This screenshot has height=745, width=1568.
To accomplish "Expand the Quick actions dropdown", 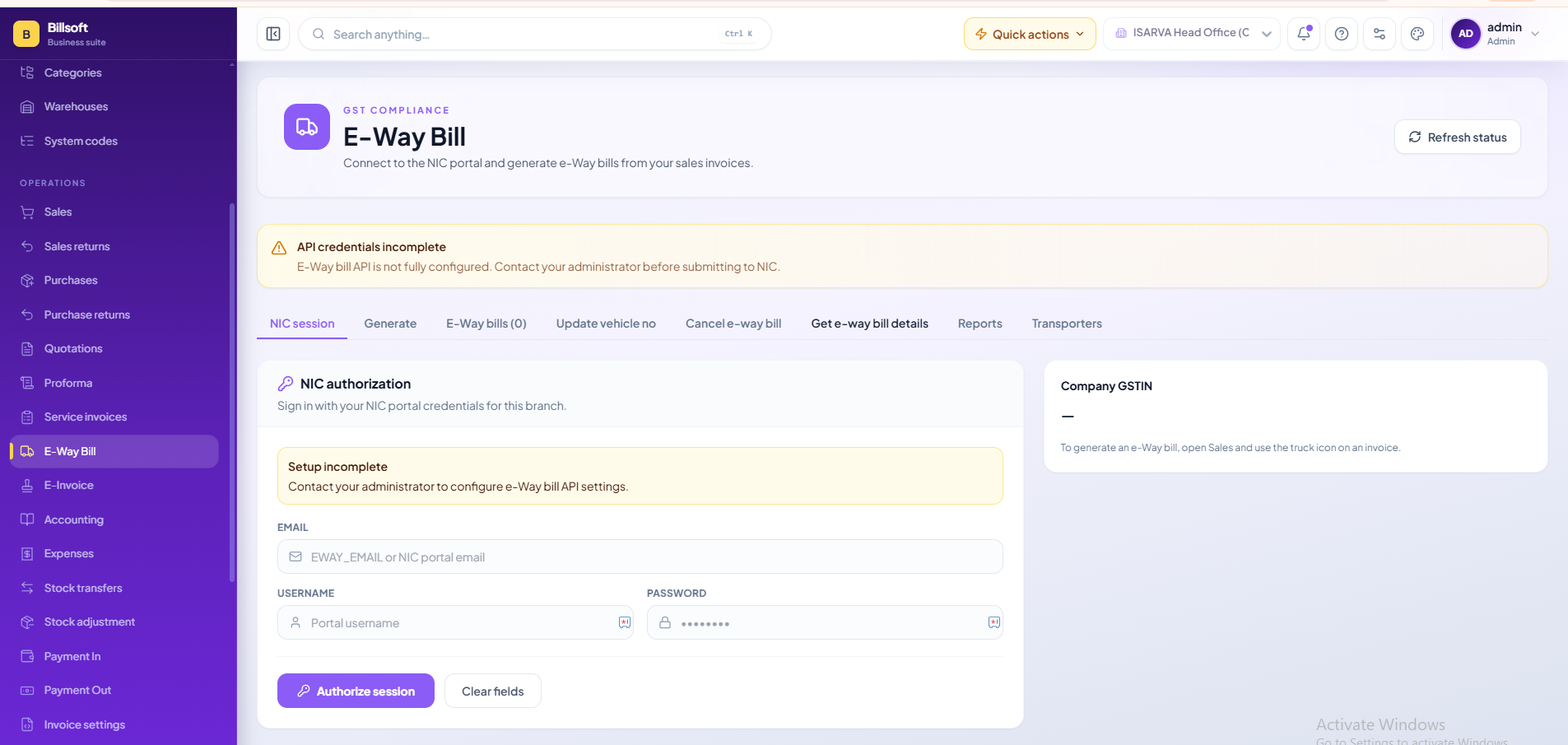I will coord(1030,34).
